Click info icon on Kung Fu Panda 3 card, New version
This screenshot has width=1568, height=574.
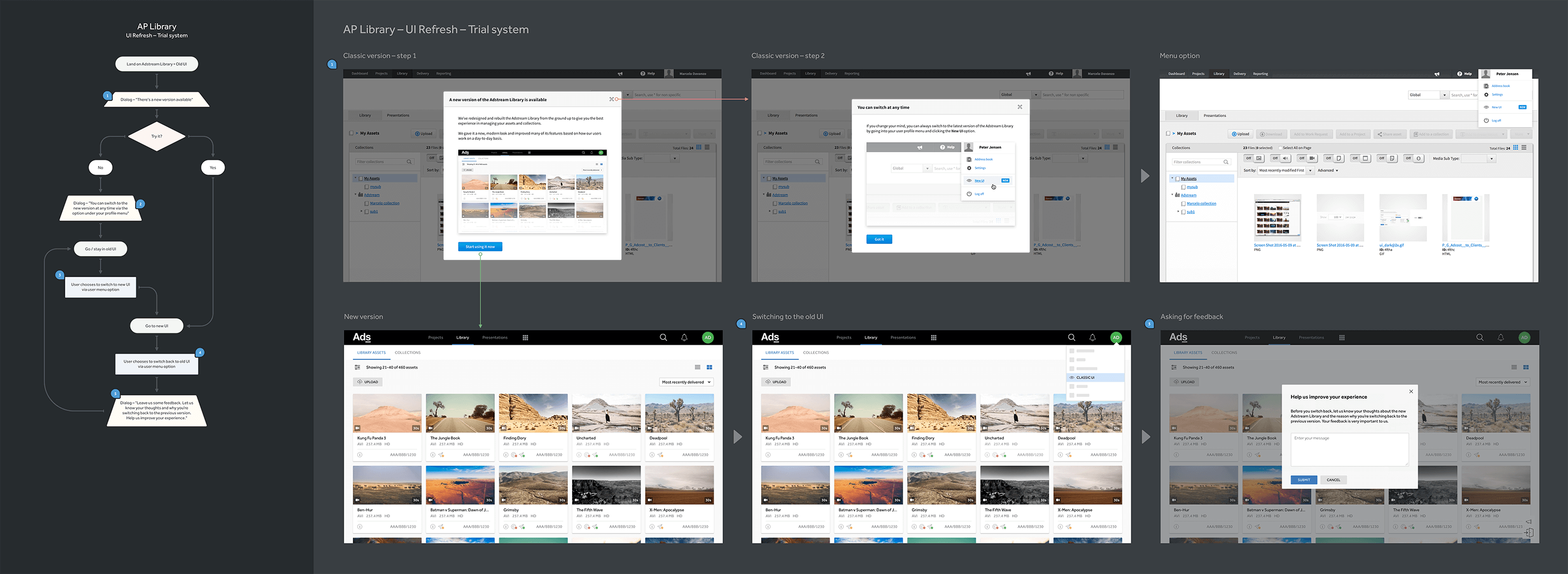coord(360,455)
